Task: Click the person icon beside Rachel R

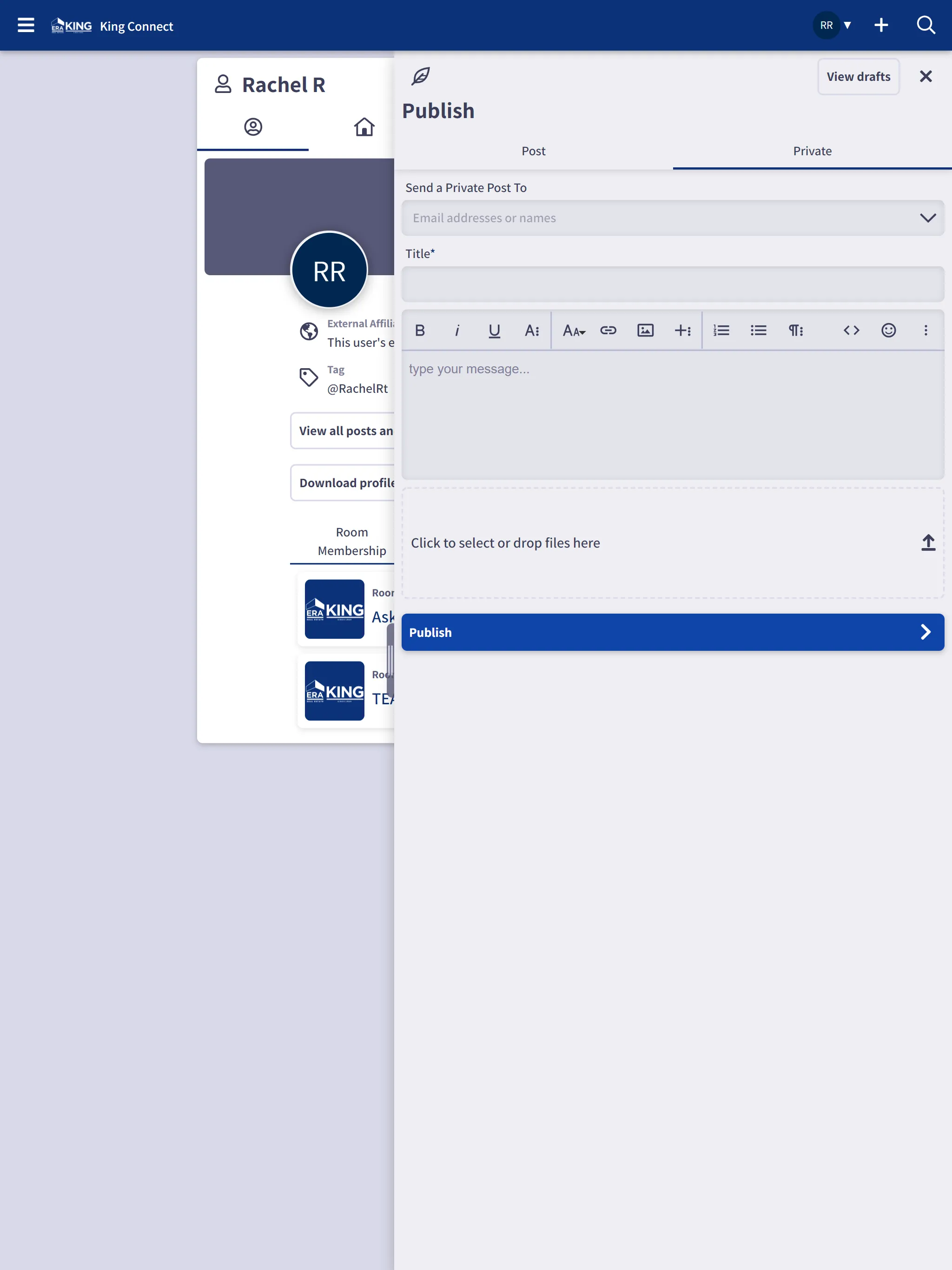Action: [x=223, y=84]
